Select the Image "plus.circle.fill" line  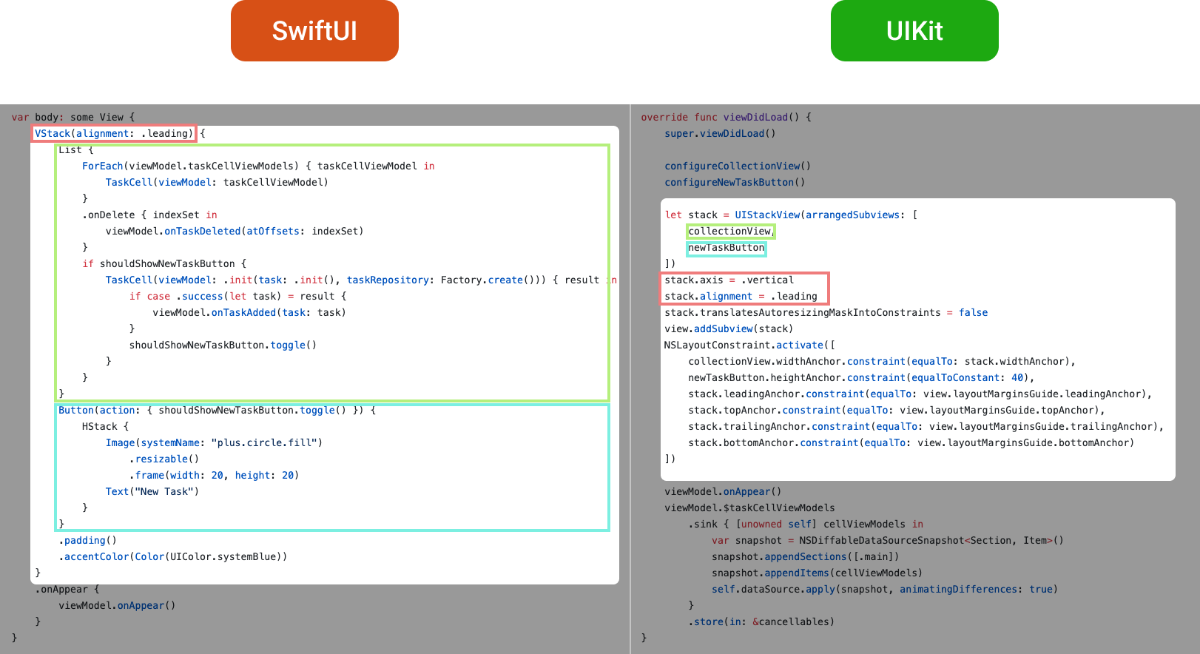[x=214, y=442]
